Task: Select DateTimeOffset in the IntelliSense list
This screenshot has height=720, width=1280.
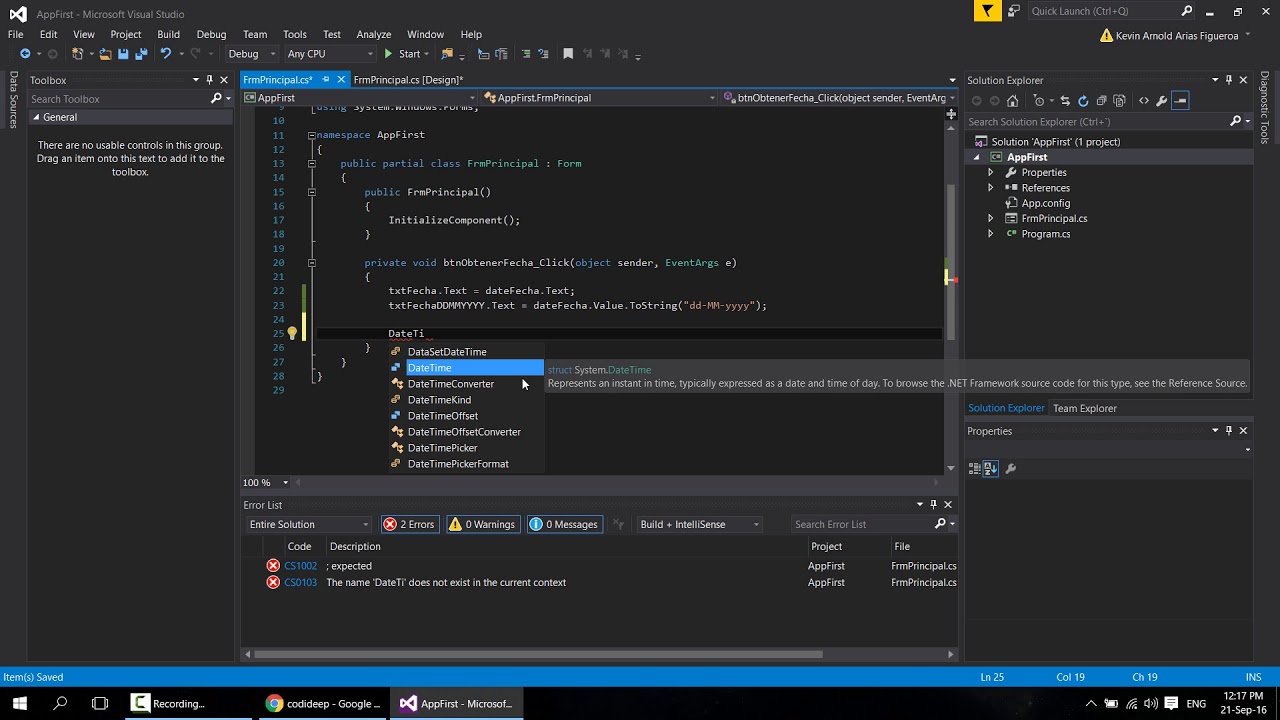Action: pyautogui.click(x=466, y=416)
